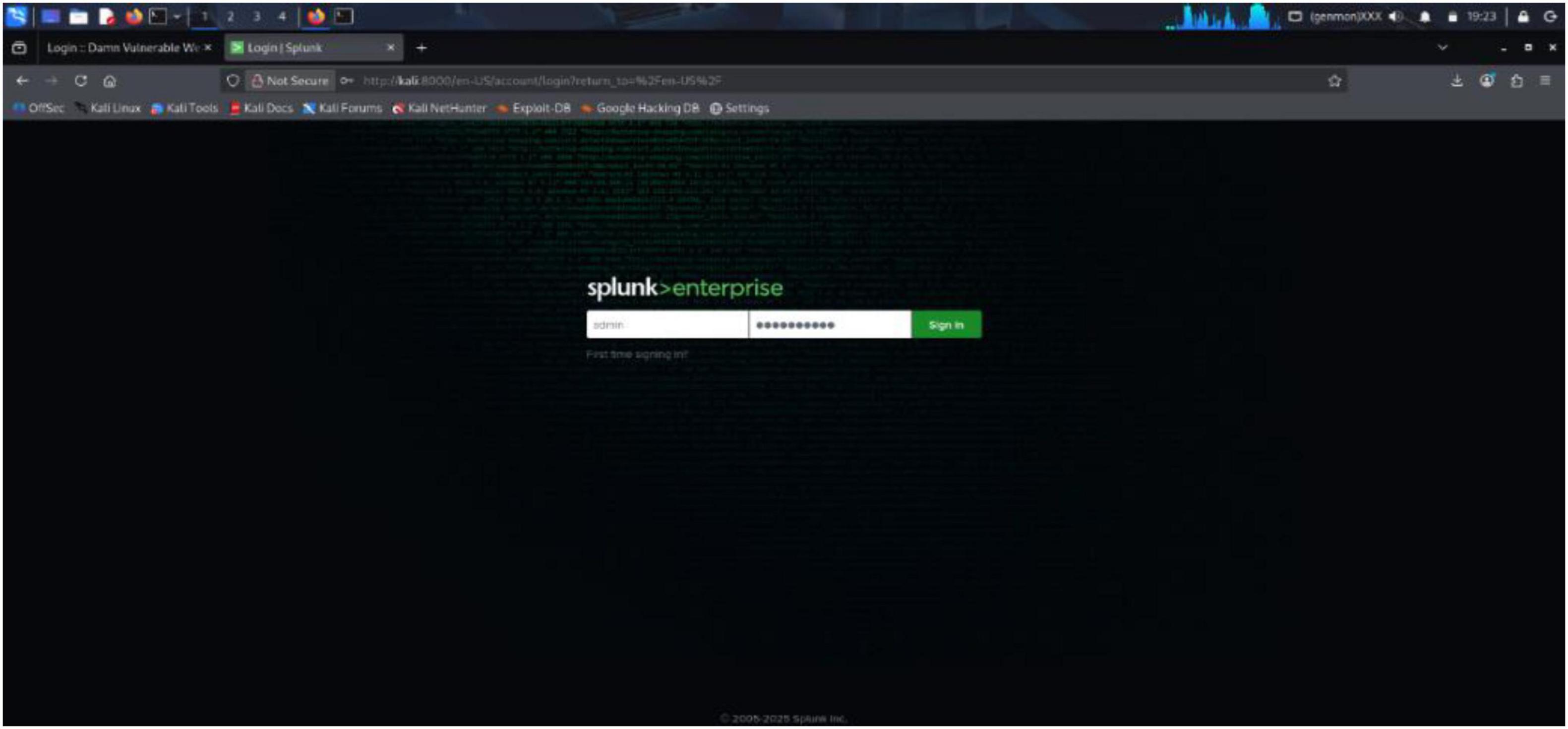The image size is (1568, 729).
Task: Close the Login | Splunk tab
Action: point(391,47)
